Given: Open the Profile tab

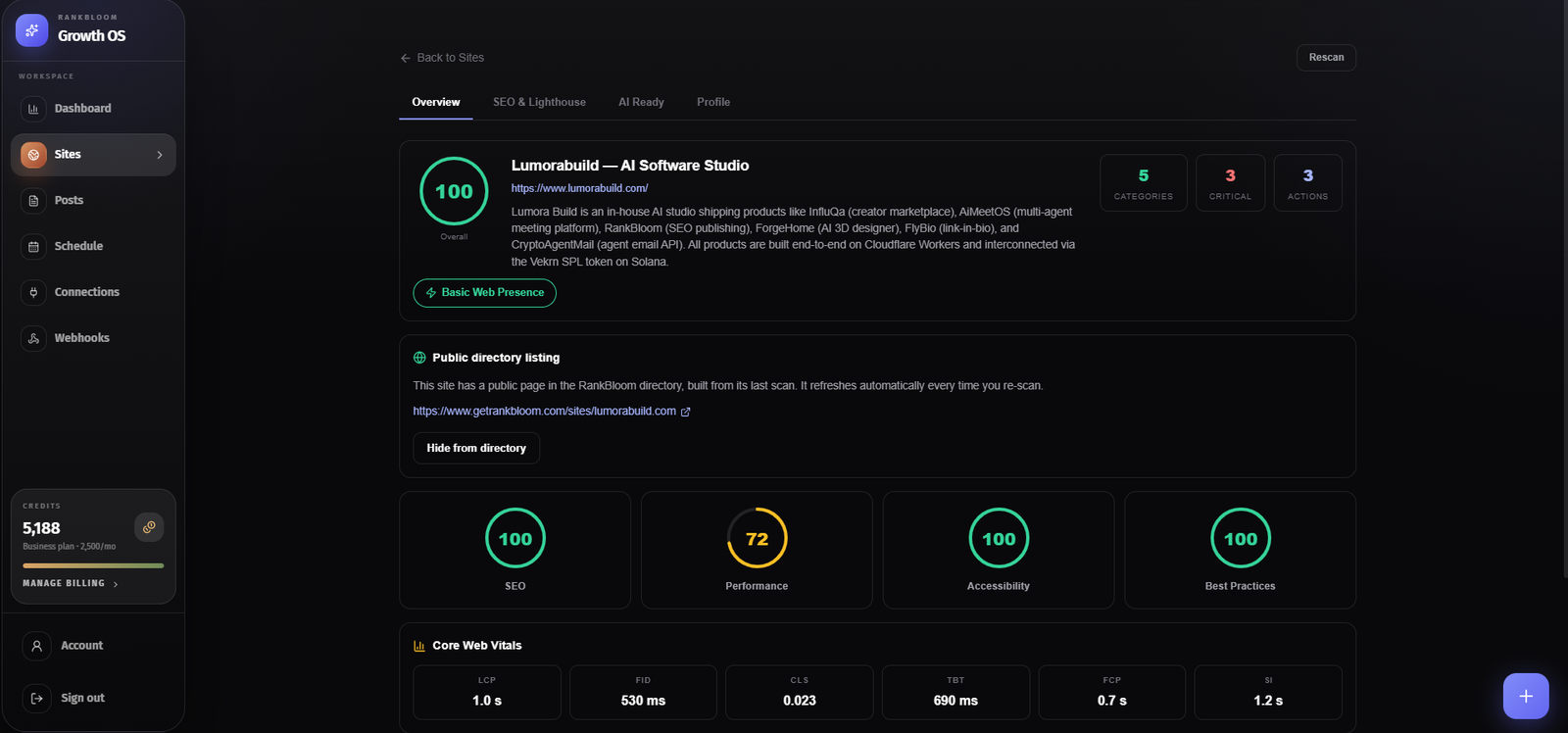Looking at the screenshot, I should pos(713,102).
